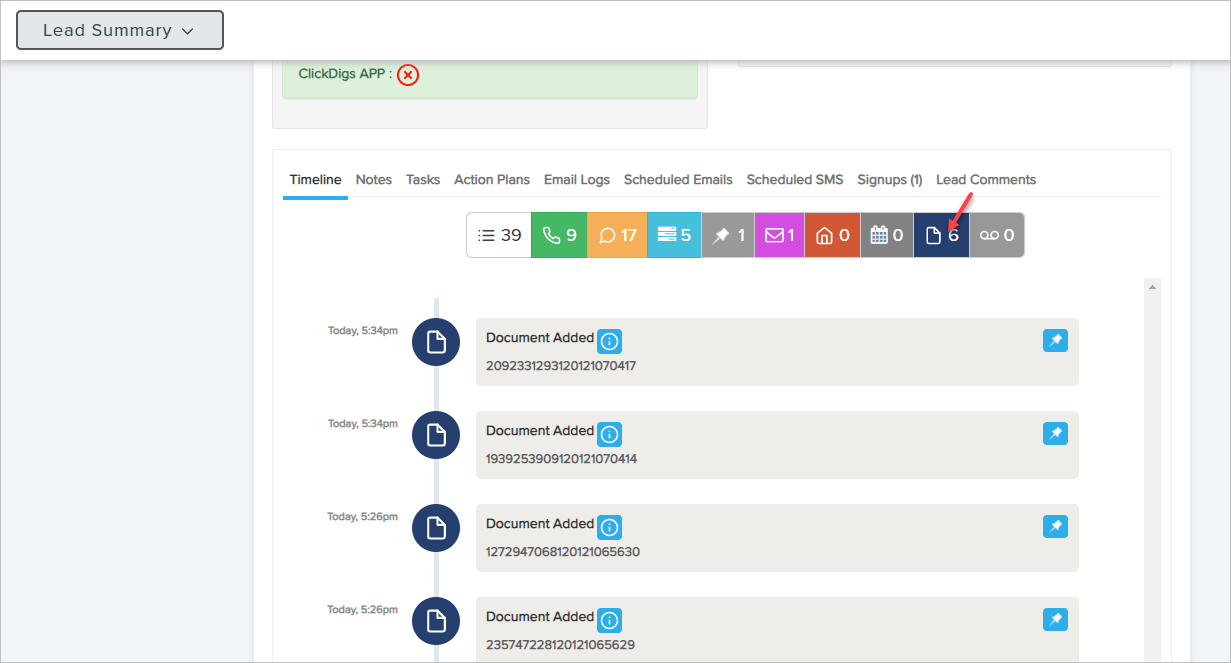Viewport: 1231px width, 663px height.
Task: Filter timeline by phone calls (9)
Action: point(559,236)
